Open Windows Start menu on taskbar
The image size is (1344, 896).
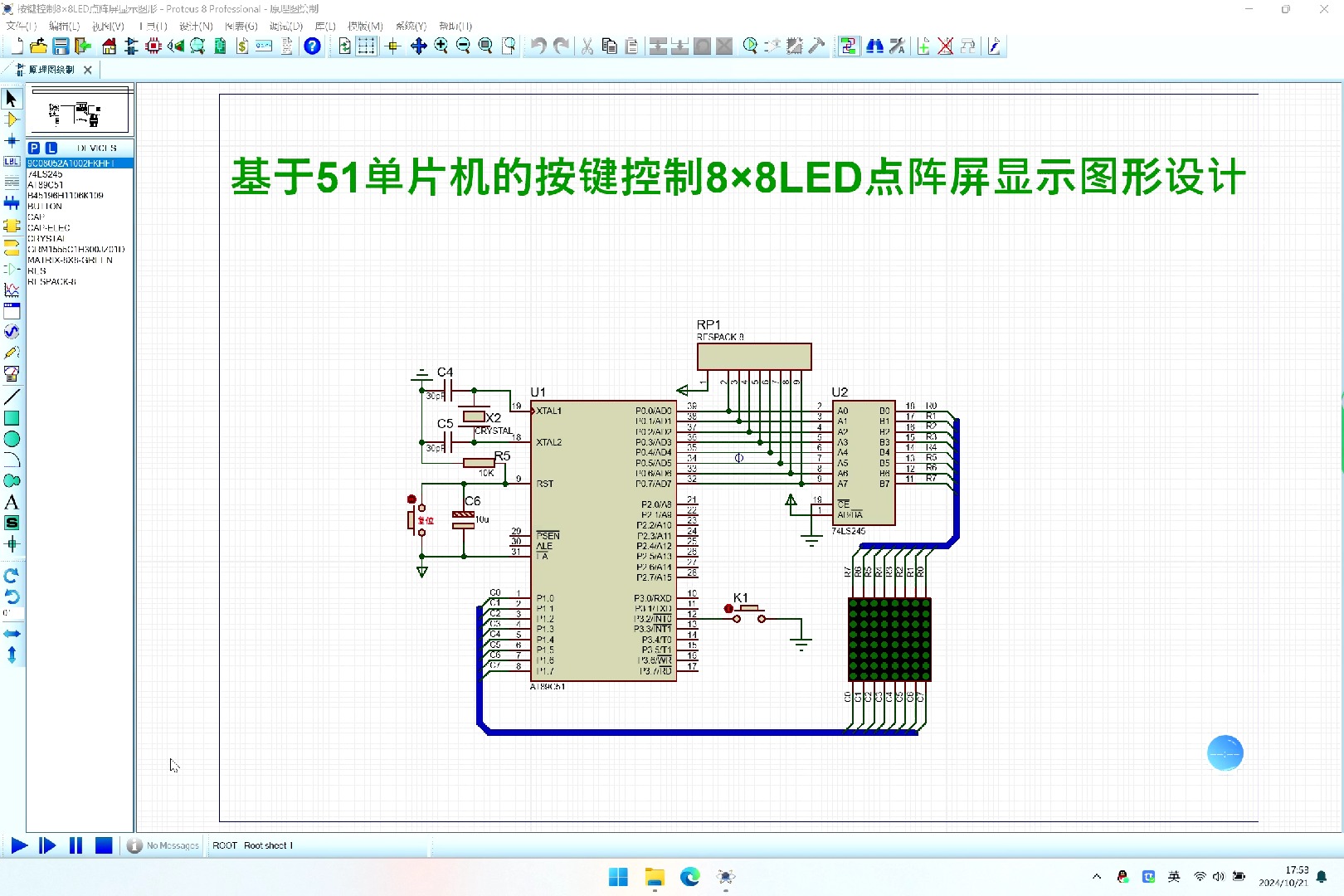point(618,877)
